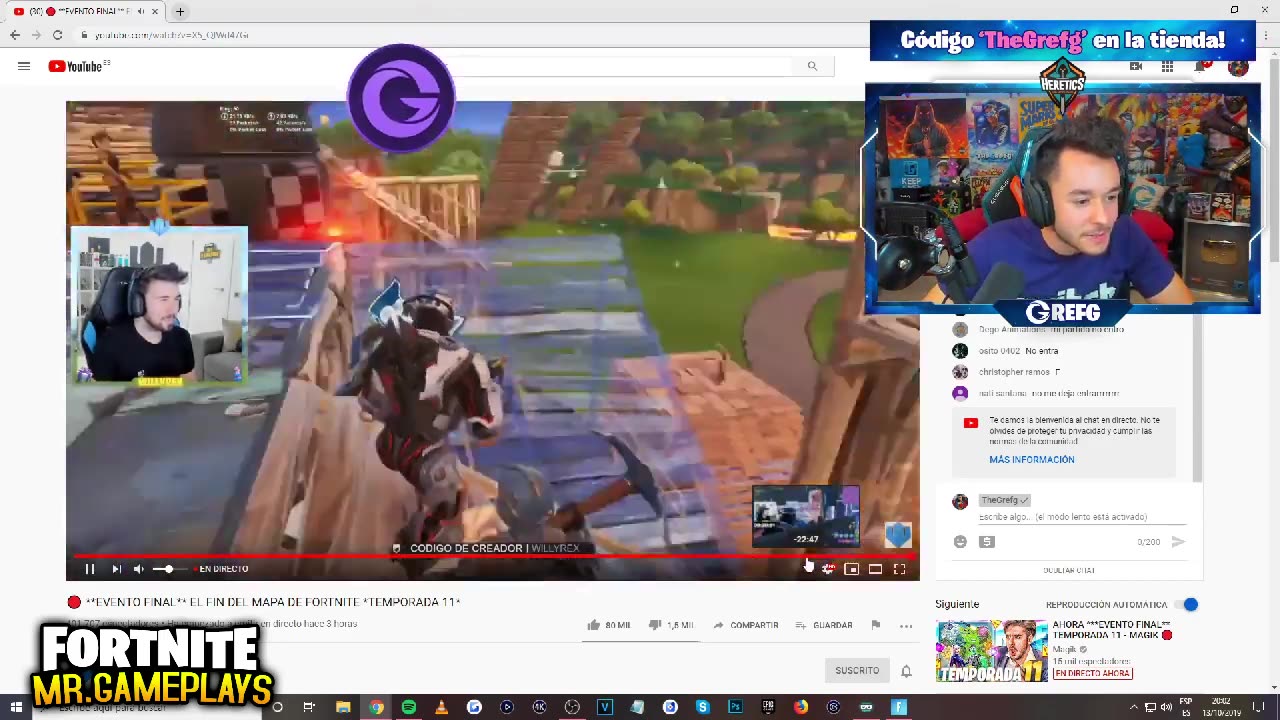
Task: Open the player miniplayer button
Action: tap(851, 569)
